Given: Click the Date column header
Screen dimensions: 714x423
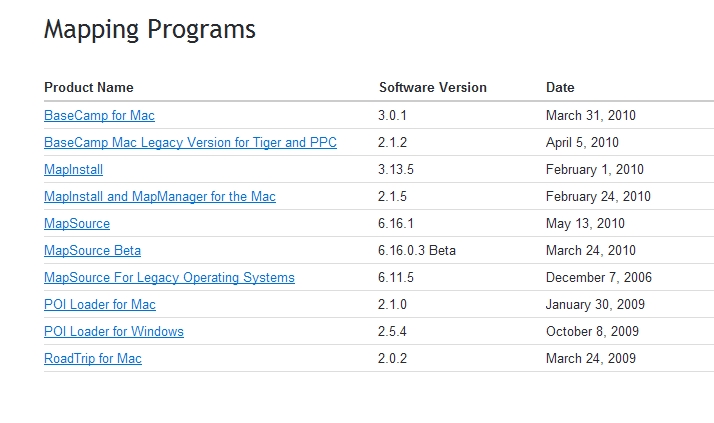Looking at the screenshot, I should pyautogui.click(x=560, y=87).
